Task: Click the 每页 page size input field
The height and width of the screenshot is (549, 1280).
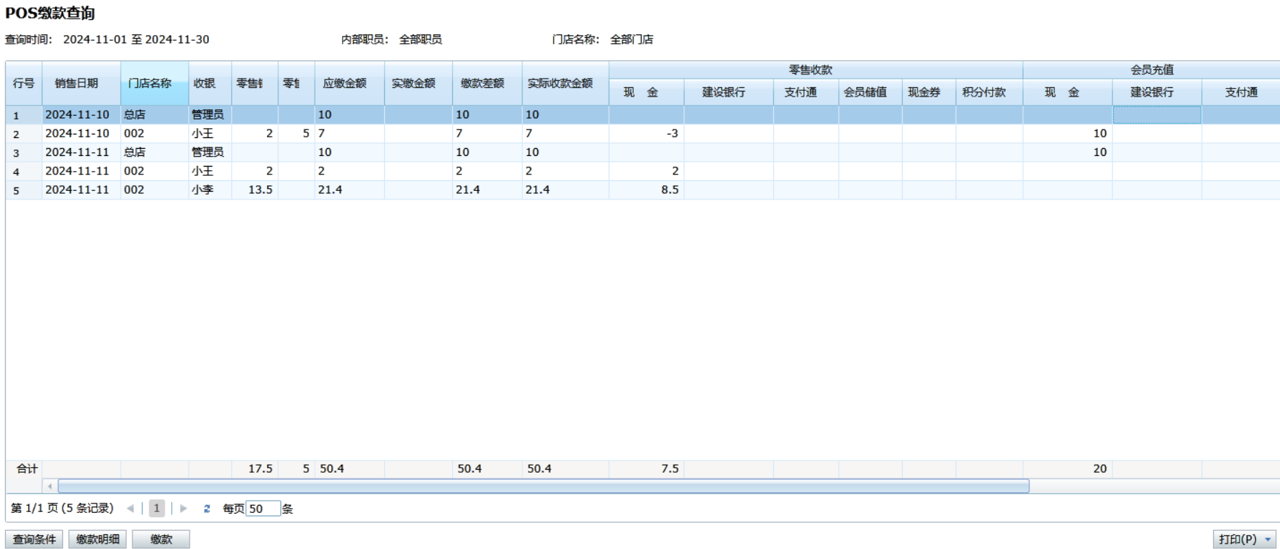Action: (x=263, y=509)
